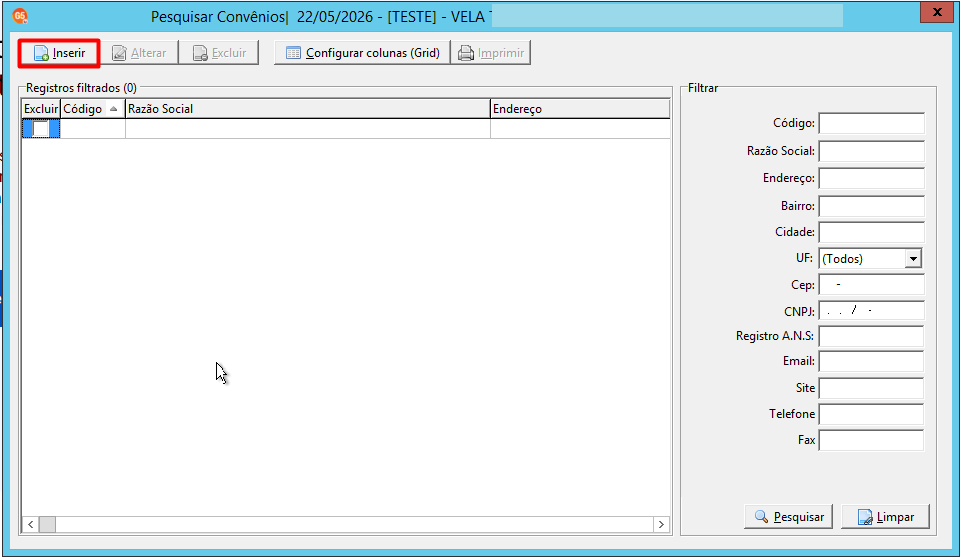
Task: Click the Excluir toolbar button
Action: click(219, 53)
